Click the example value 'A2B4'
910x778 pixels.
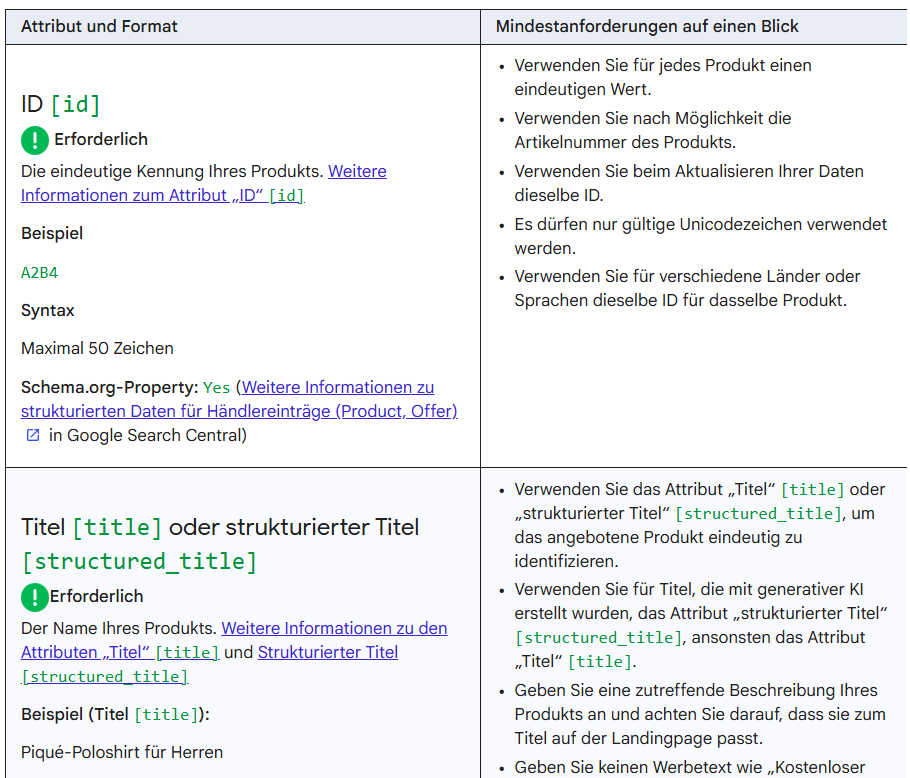point(39,273)
